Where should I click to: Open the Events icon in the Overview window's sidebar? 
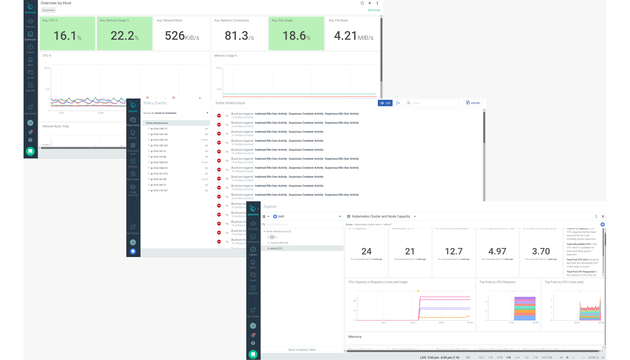[31, 74]
